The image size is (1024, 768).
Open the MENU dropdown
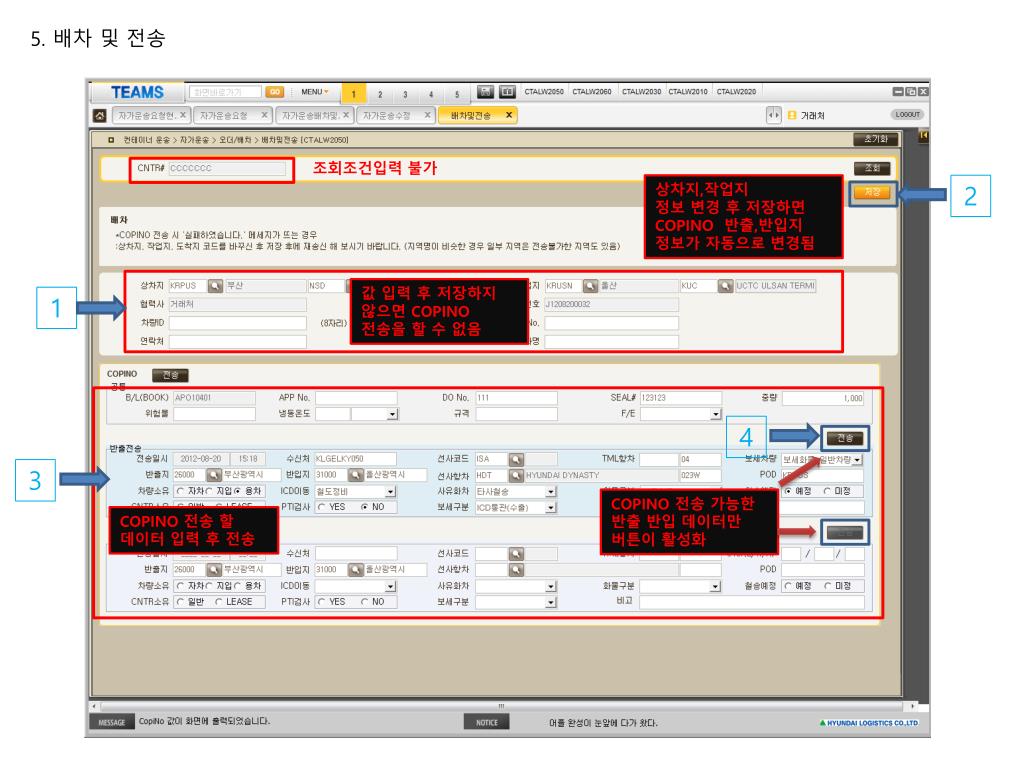coord(315,92)
